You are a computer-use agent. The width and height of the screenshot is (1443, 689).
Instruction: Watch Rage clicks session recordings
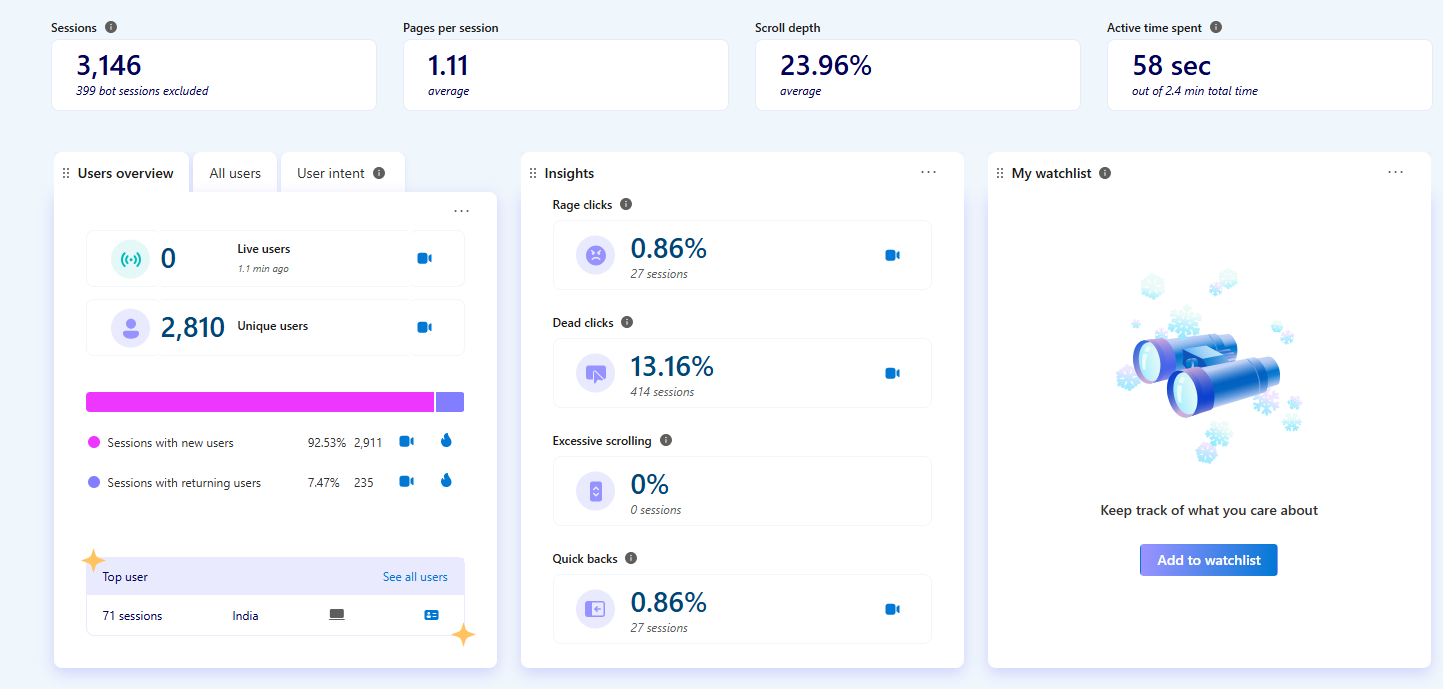tap(892, 255)
